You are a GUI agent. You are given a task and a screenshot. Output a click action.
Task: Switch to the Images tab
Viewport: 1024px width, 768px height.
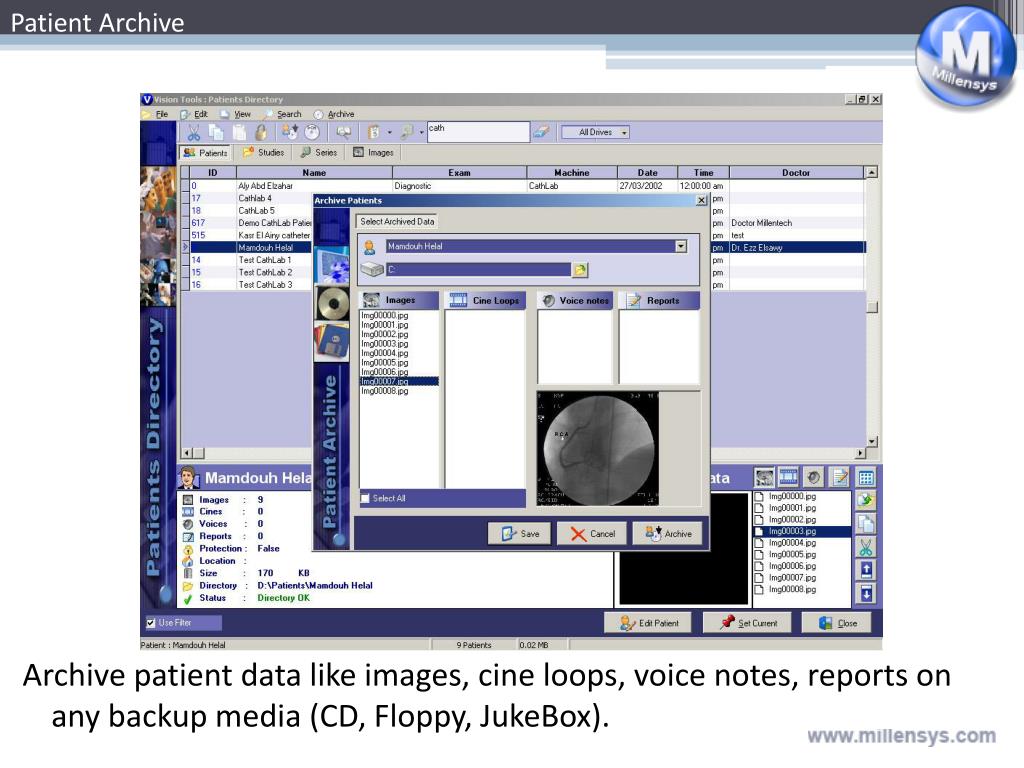[x=374, y=153]
